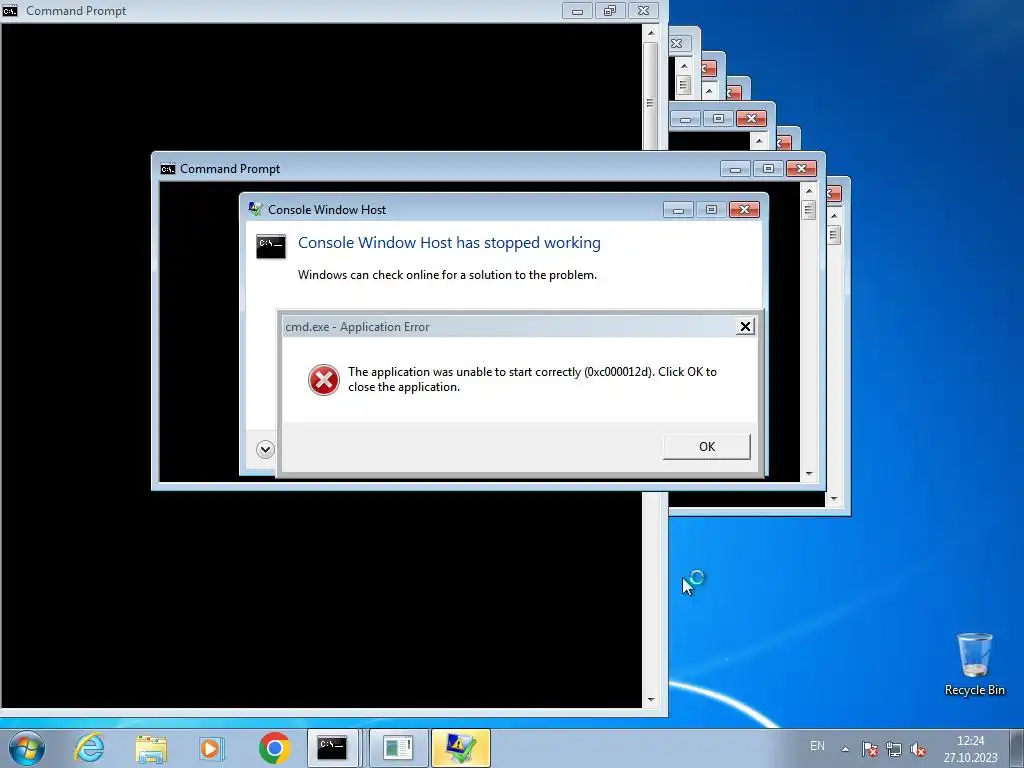Screen dimensions: 1024x768
Task: Click the error message with code 0xc000012d
Action: pyautogui.click(x=532, y=379)
